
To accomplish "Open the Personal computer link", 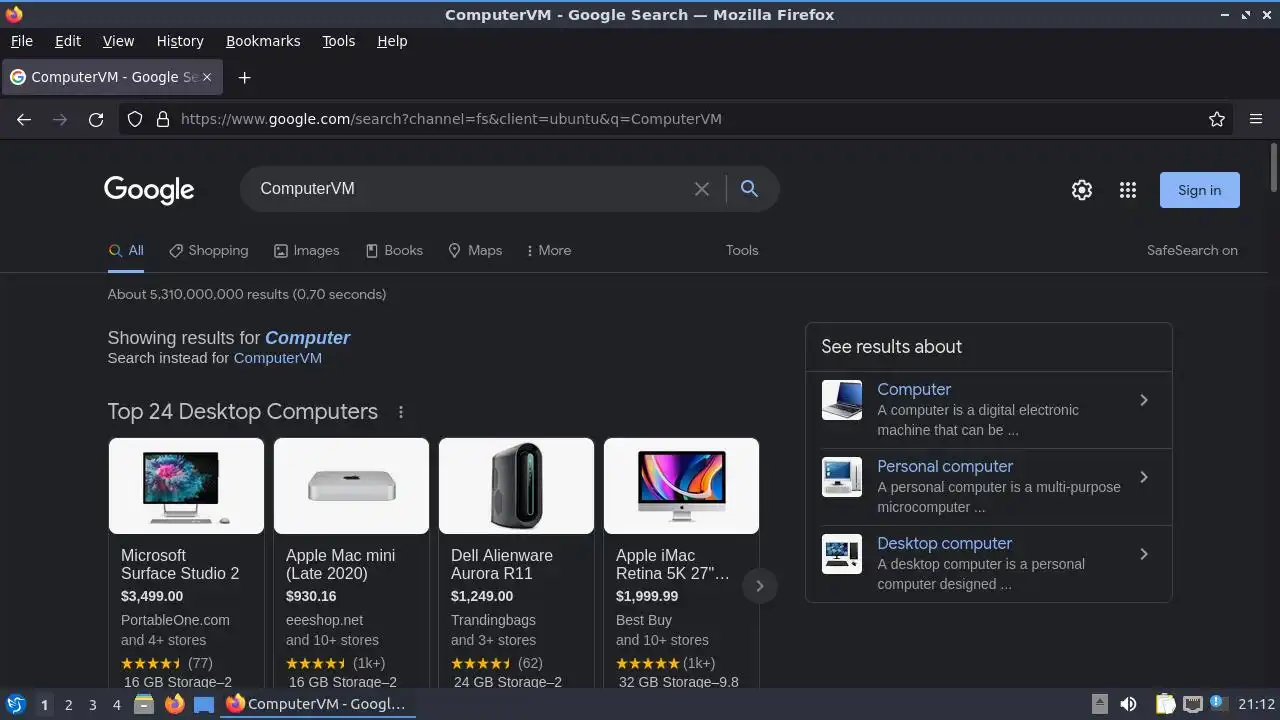I will tap(945, 467).
